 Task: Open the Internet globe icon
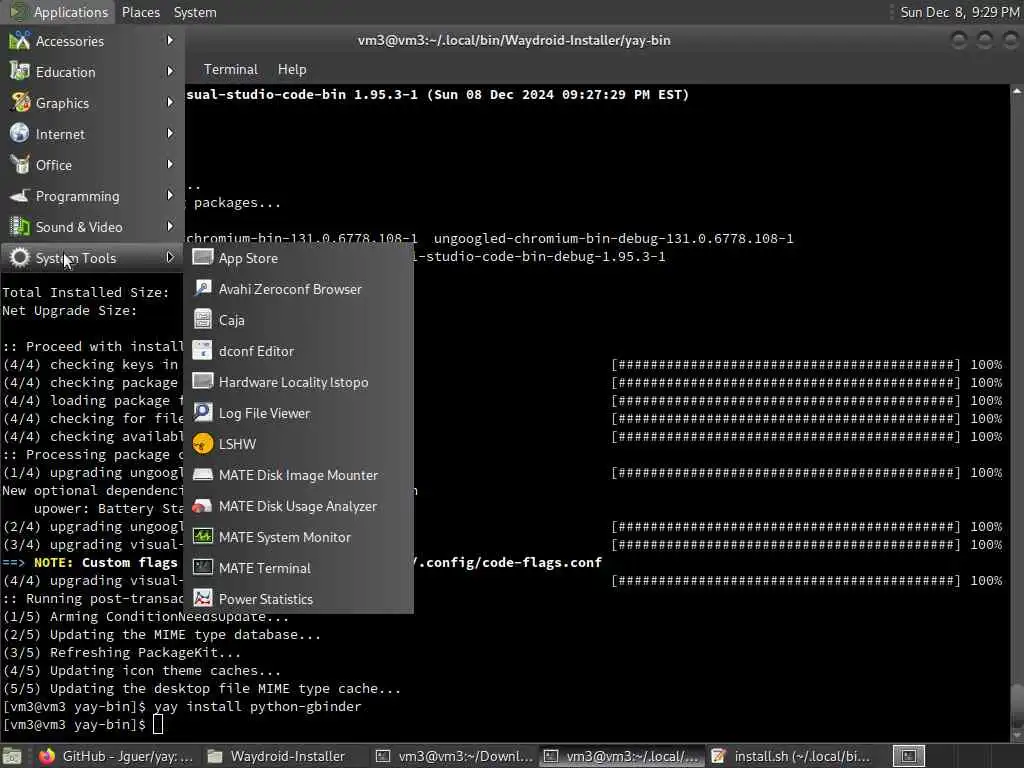click(x=20, y=133)
